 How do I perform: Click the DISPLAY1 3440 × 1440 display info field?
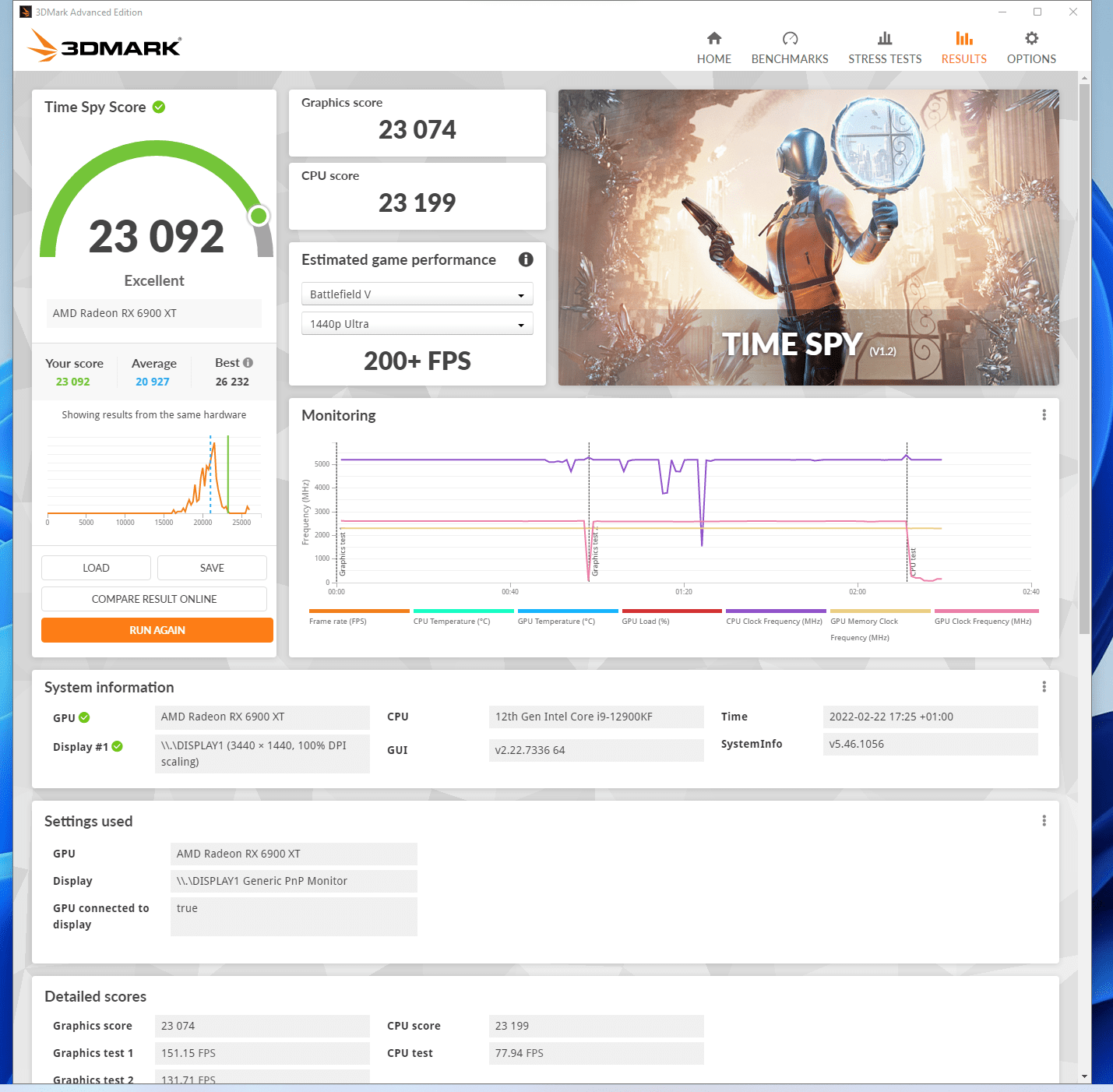tap(262, 753)
